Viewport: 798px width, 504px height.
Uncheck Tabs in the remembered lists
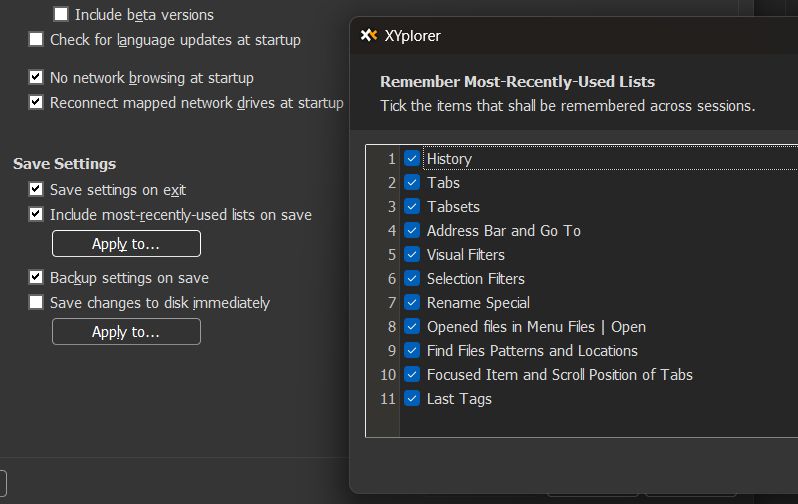(x=412, y=182)
